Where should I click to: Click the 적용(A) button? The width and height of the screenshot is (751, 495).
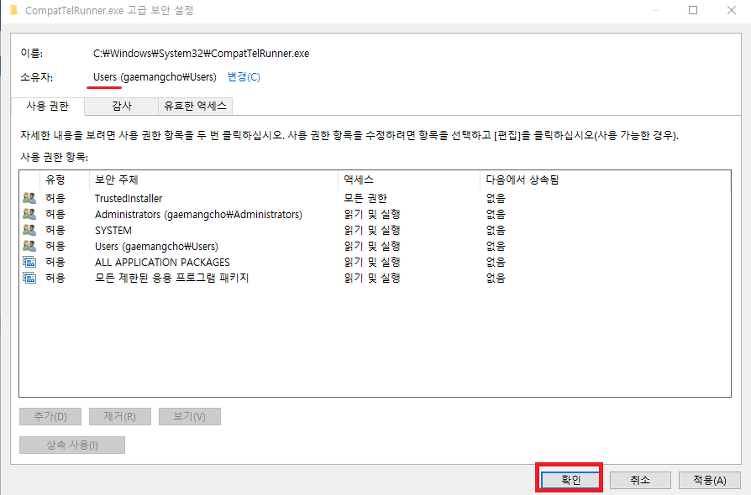708,481
